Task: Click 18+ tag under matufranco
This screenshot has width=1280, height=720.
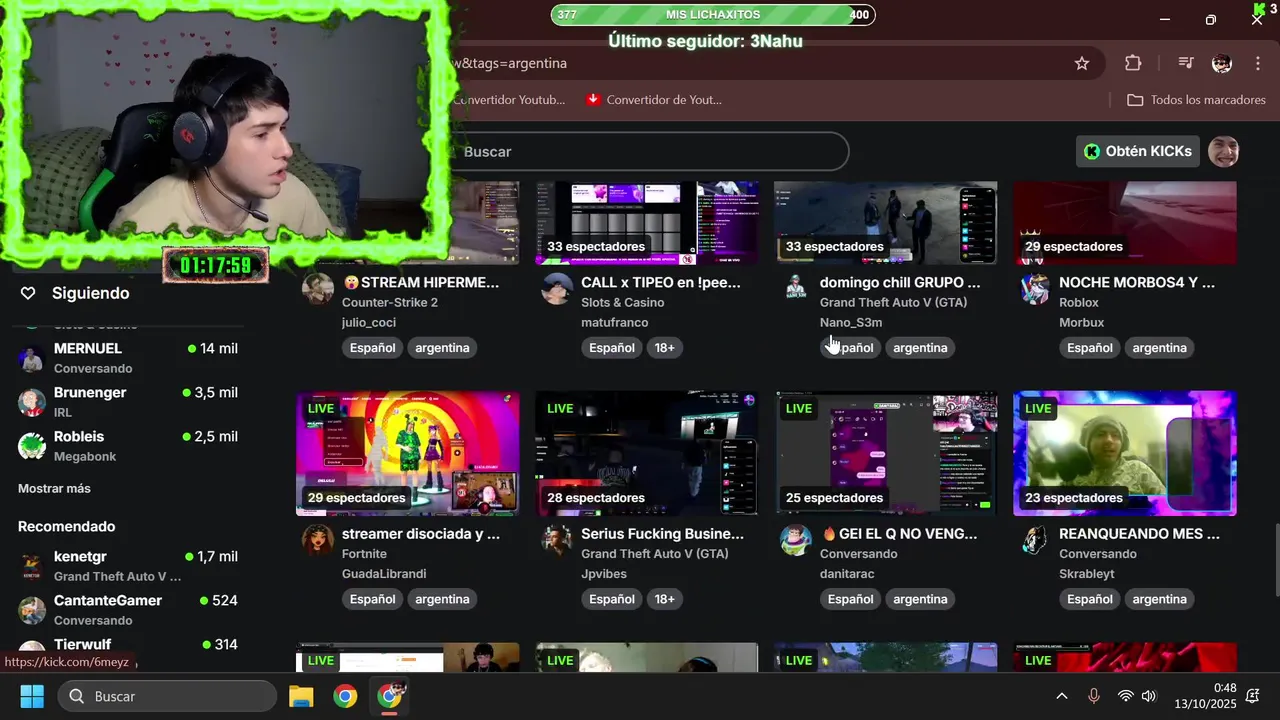Action: pyautogui.click(x=664, y=348)
